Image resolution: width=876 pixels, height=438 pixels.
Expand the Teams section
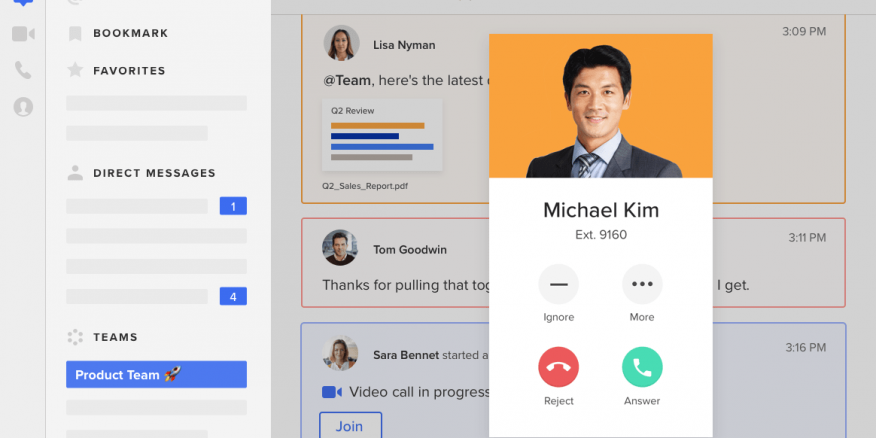coord(115,337)
